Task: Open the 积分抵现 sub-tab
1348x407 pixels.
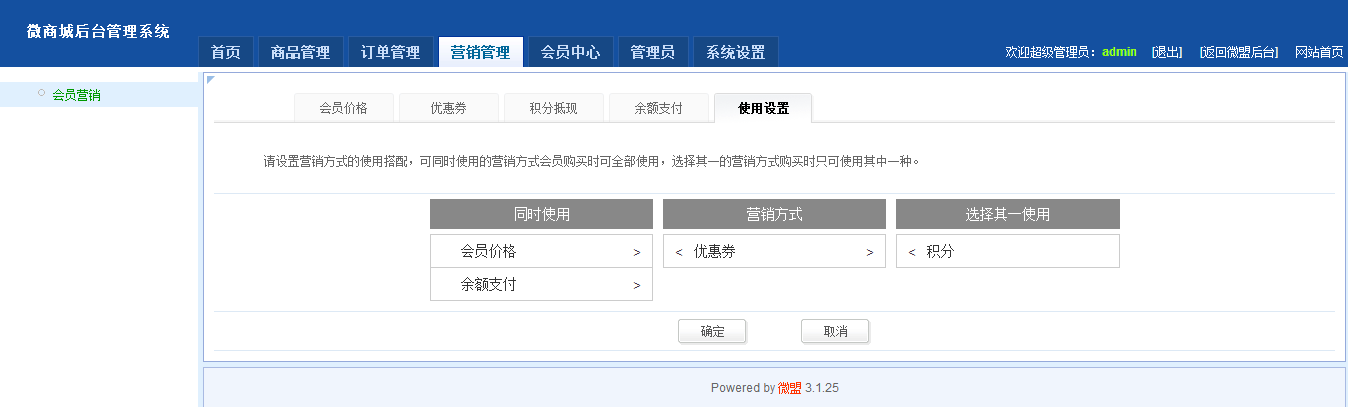Action: [x=553, y=108]
